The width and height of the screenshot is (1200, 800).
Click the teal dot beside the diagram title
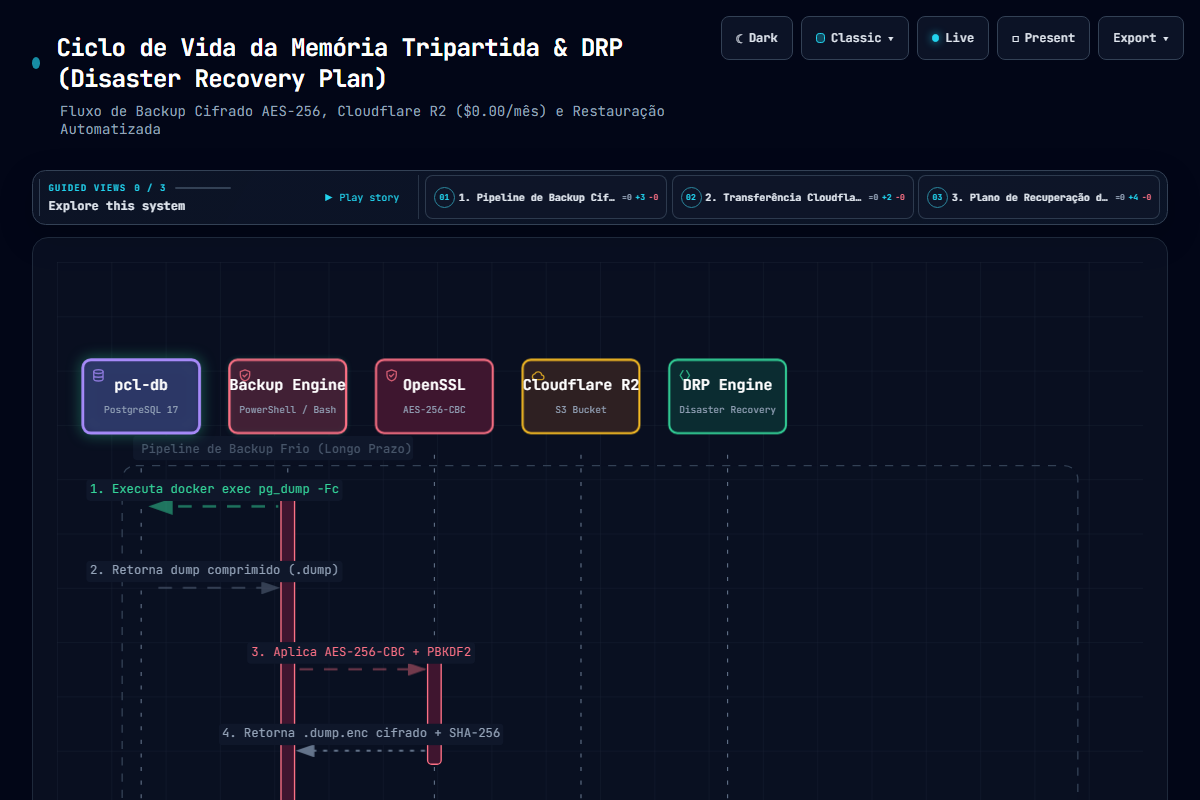point(36,63)
